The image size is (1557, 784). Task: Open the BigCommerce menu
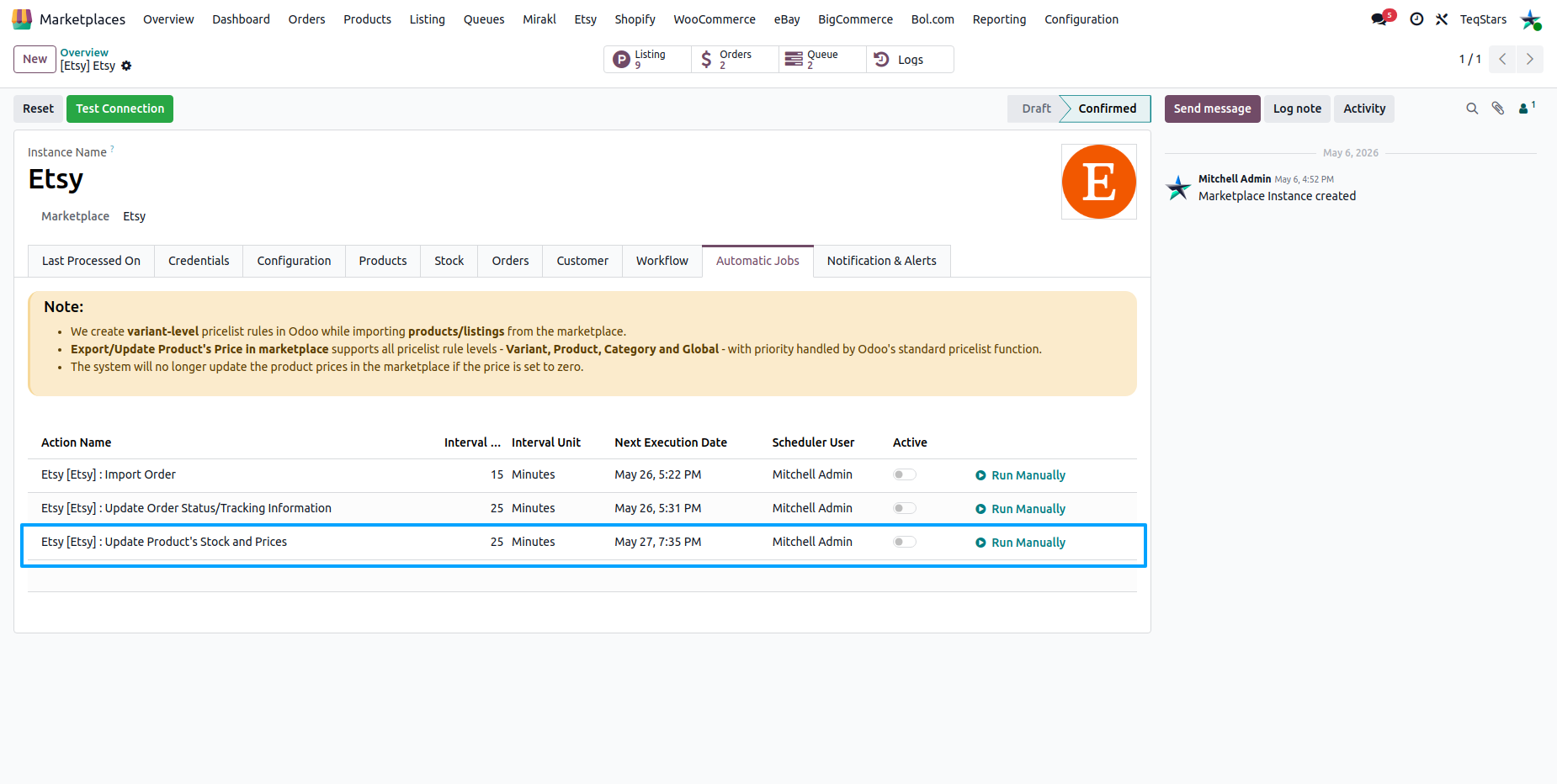(x=855, y=19)
